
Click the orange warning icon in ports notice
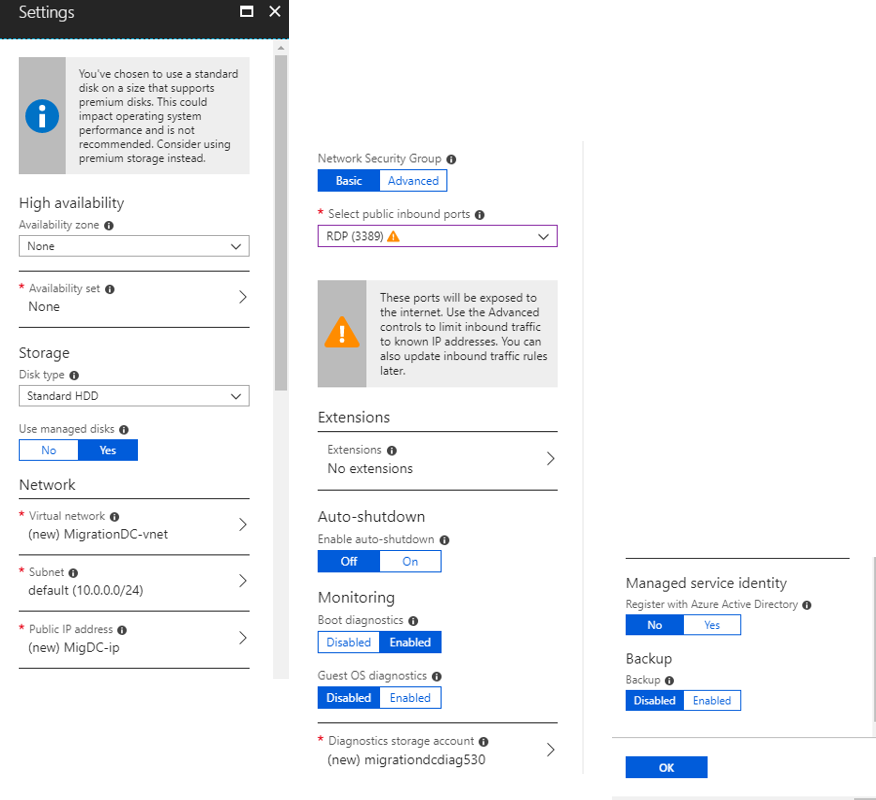click(342, 332)
